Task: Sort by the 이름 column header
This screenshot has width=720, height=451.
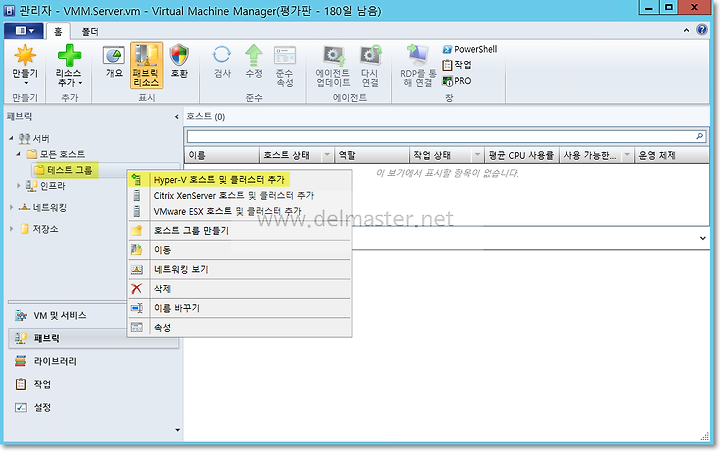Action: point(222,155)
